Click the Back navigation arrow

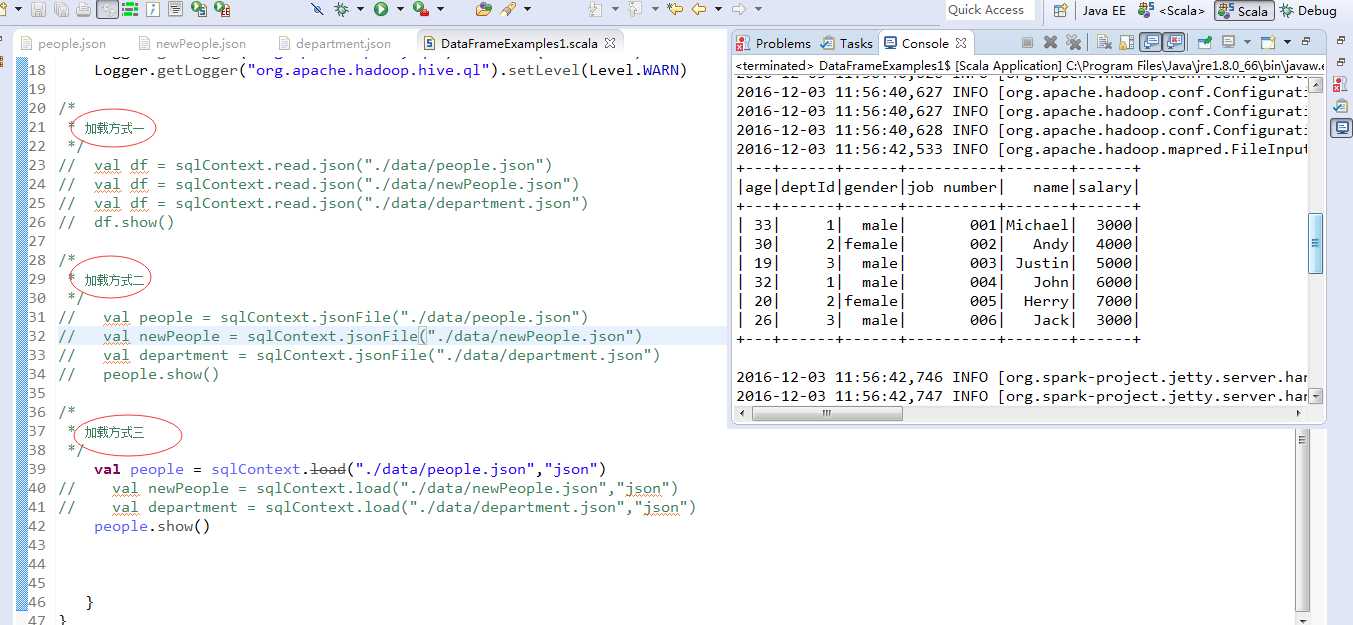699,9
